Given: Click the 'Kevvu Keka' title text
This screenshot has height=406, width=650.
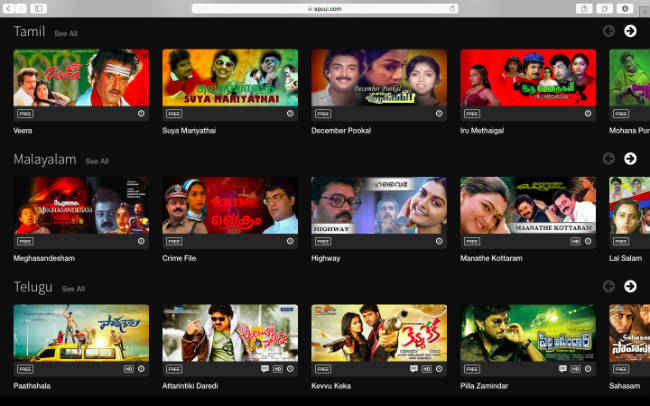Looking at the screenshot, I should [x=331, y=386].
